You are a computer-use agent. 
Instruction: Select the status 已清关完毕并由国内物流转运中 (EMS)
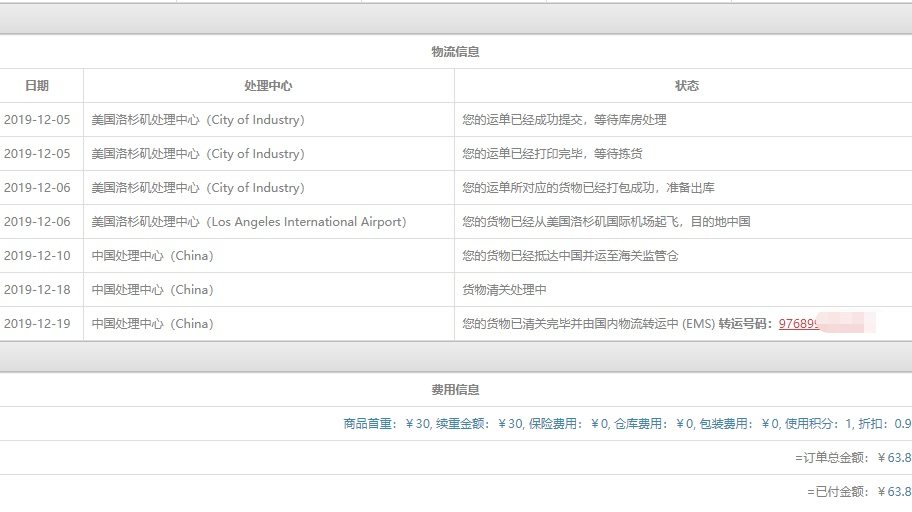589,323
